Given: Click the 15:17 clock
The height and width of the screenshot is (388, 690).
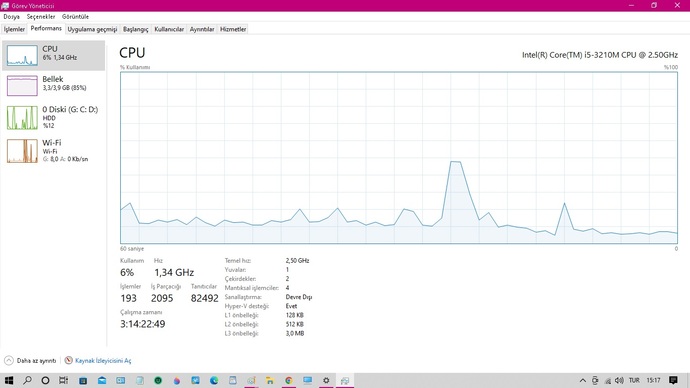Looking at the screenshot, I should pos(653,381).
